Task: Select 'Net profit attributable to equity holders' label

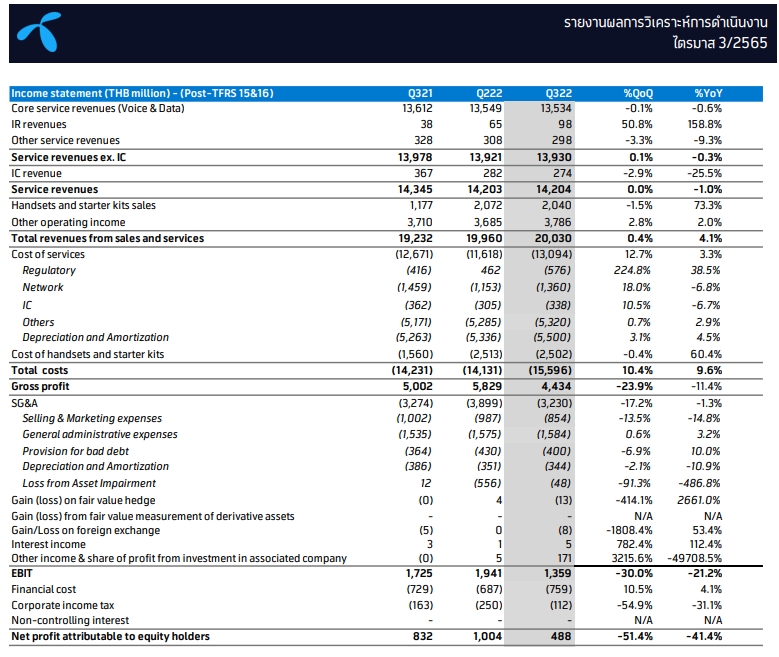Action: coord(110,636)
